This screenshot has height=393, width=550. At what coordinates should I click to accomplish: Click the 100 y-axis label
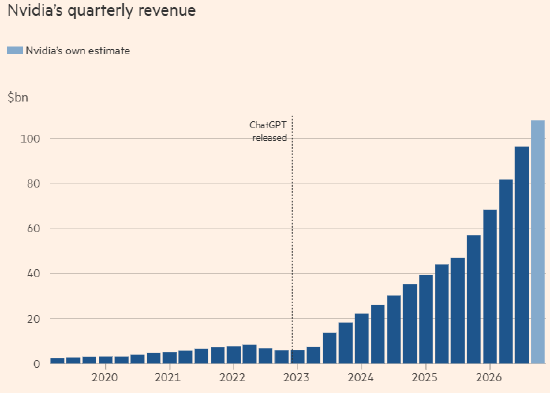31,139
